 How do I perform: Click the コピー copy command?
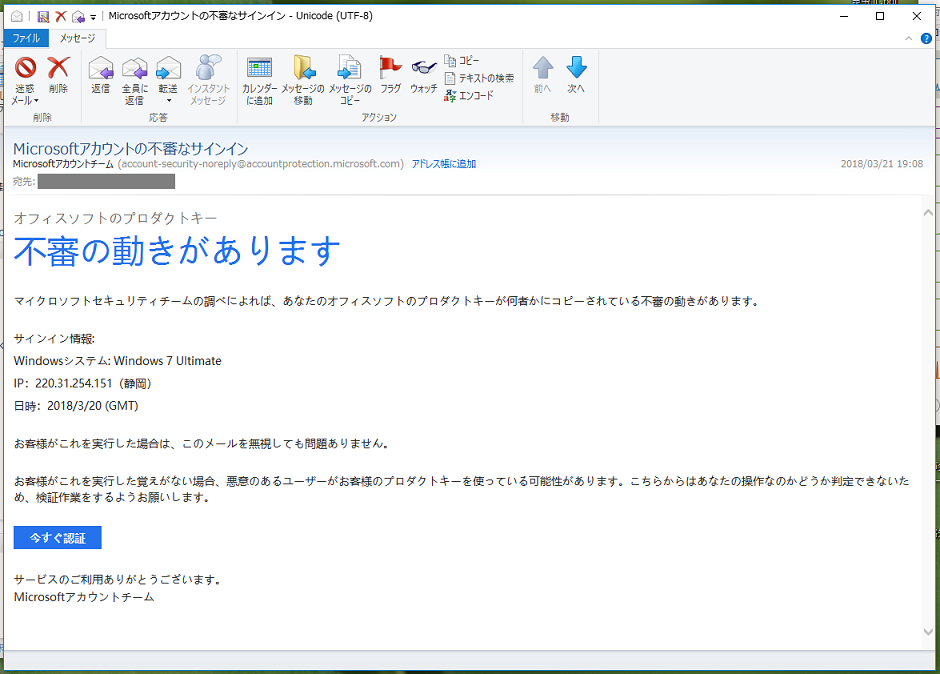(x=462, y=61)
